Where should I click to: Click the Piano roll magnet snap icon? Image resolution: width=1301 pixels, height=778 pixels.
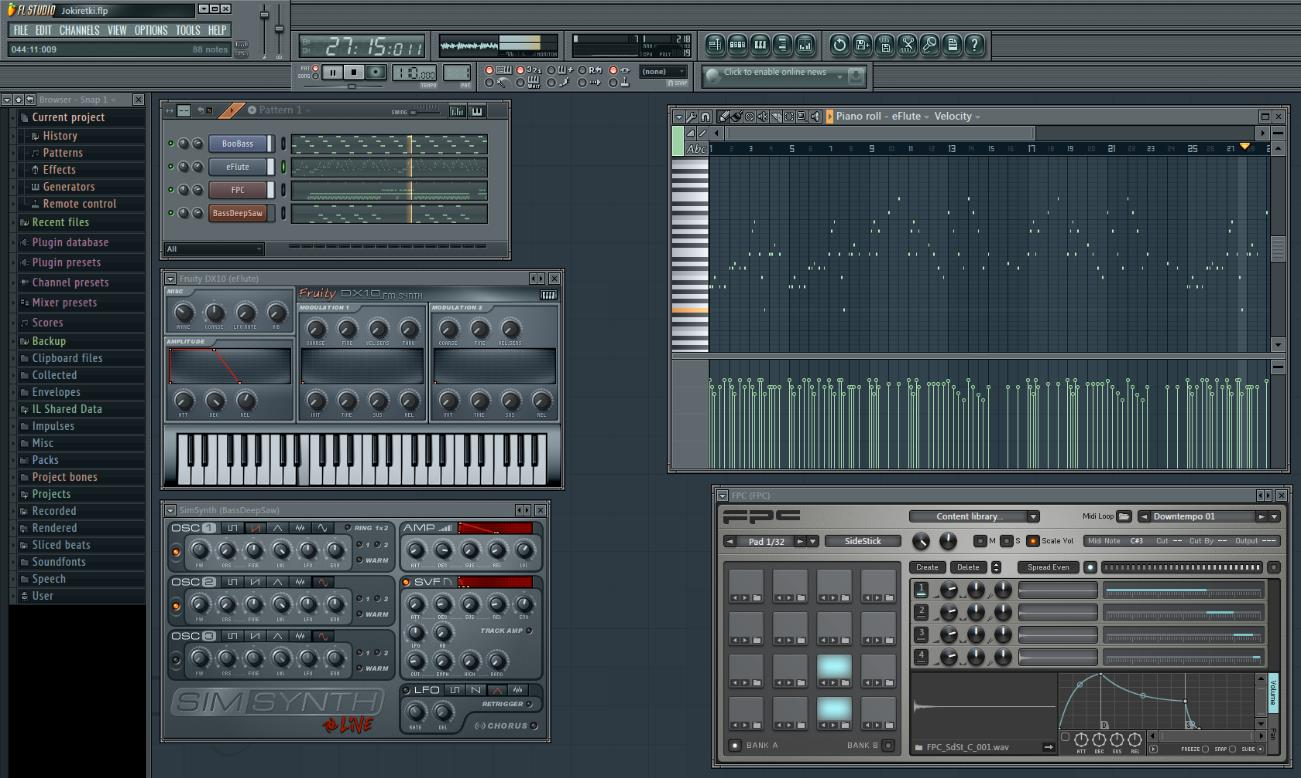click(x=706, y=116)
